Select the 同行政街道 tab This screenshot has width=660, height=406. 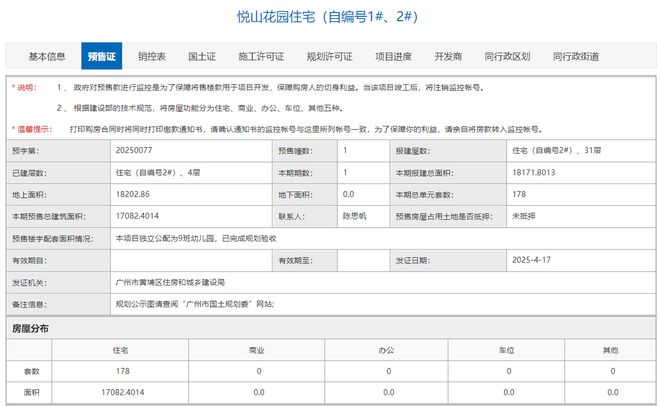pyautogui.click(x=575, y=56)
